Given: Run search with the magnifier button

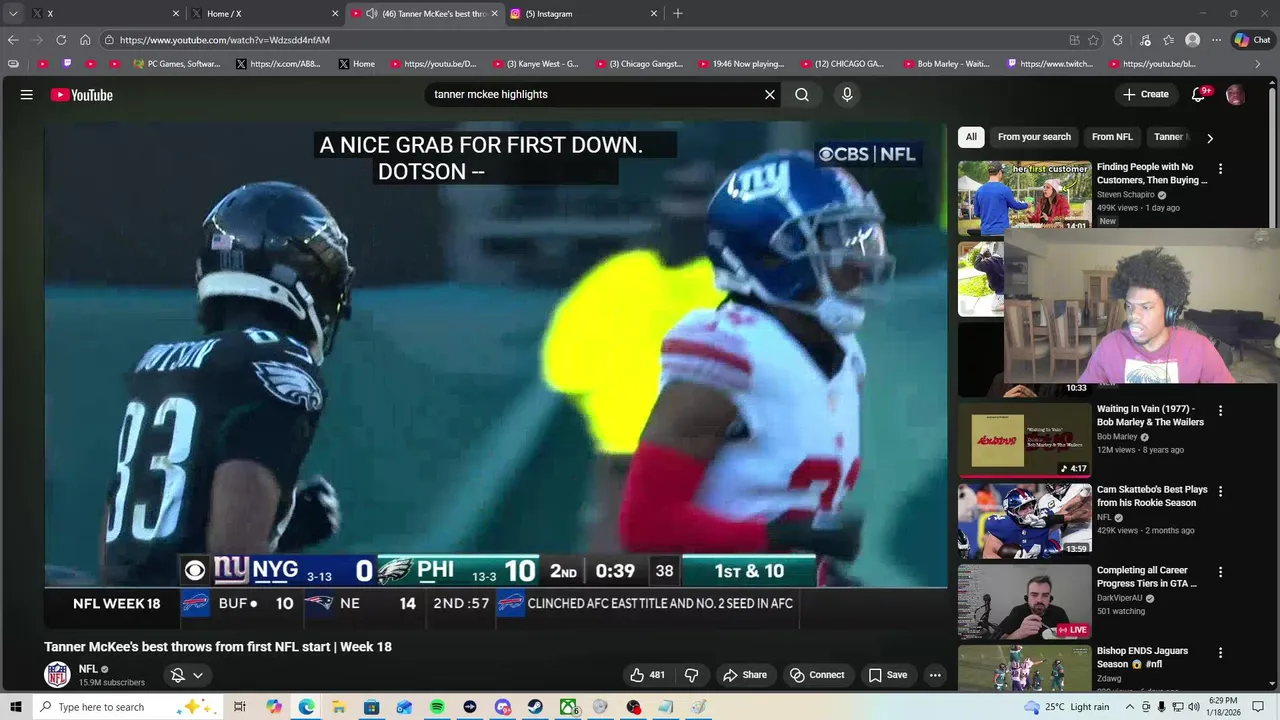Looking at the screenshot, I should coord(802,95).
